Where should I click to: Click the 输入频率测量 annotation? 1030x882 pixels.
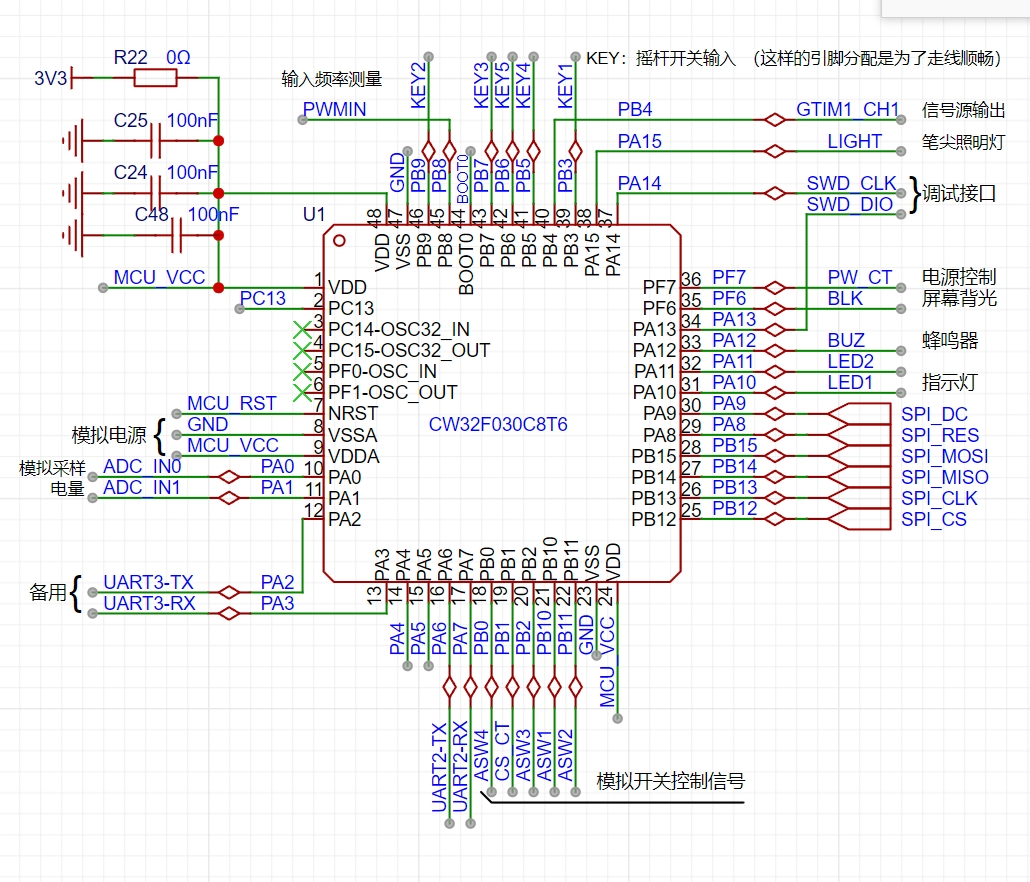pos(332,79)
